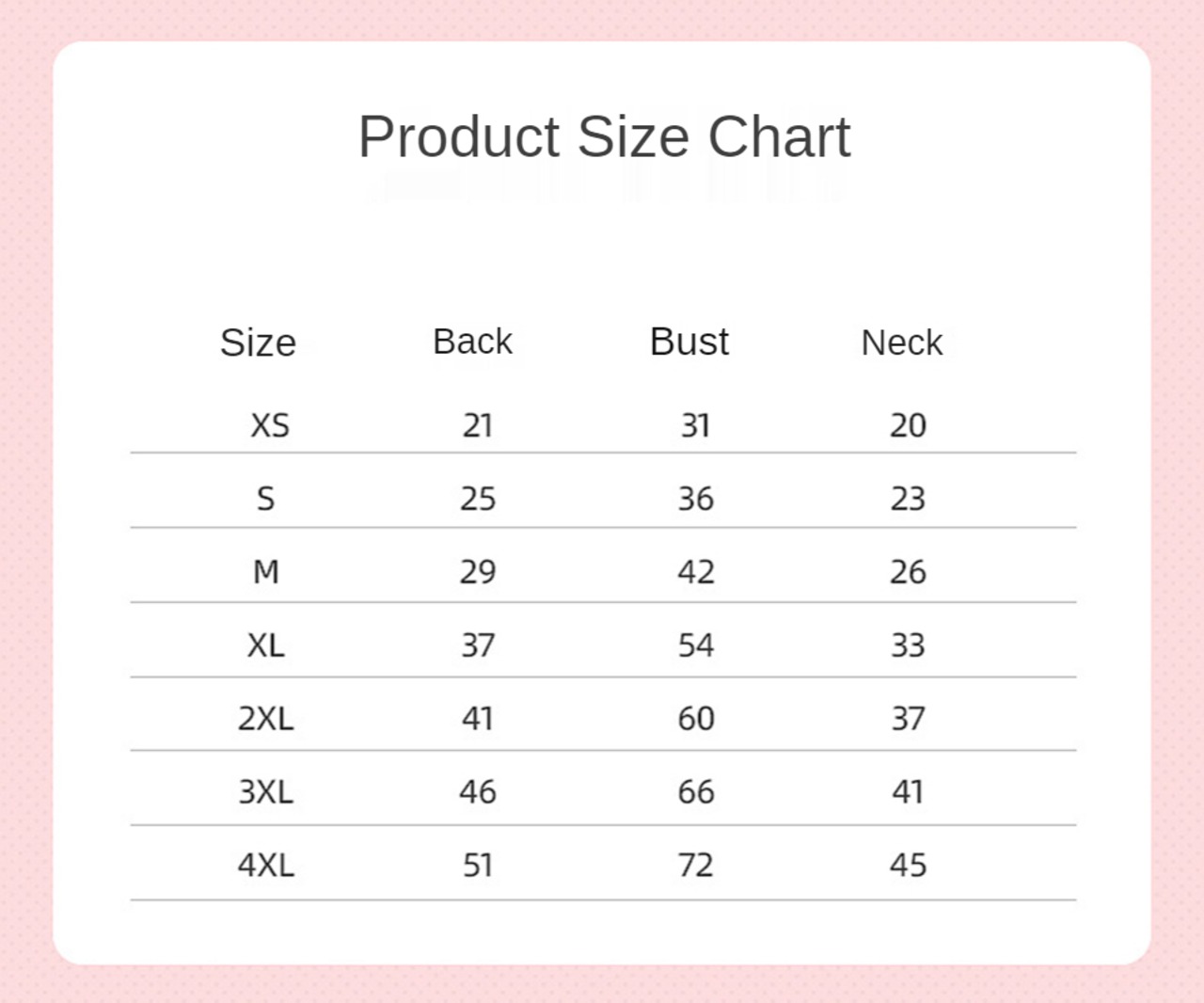Click the "Product Size Chart" title
The height and width of the screenshot is (1003, 1204).
[604, 137]
